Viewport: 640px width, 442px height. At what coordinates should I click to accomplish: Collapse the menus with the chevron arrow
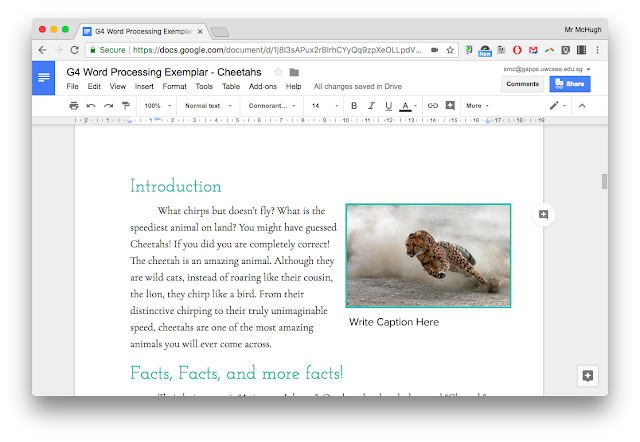pyautogui.click(x=582, y=106)
